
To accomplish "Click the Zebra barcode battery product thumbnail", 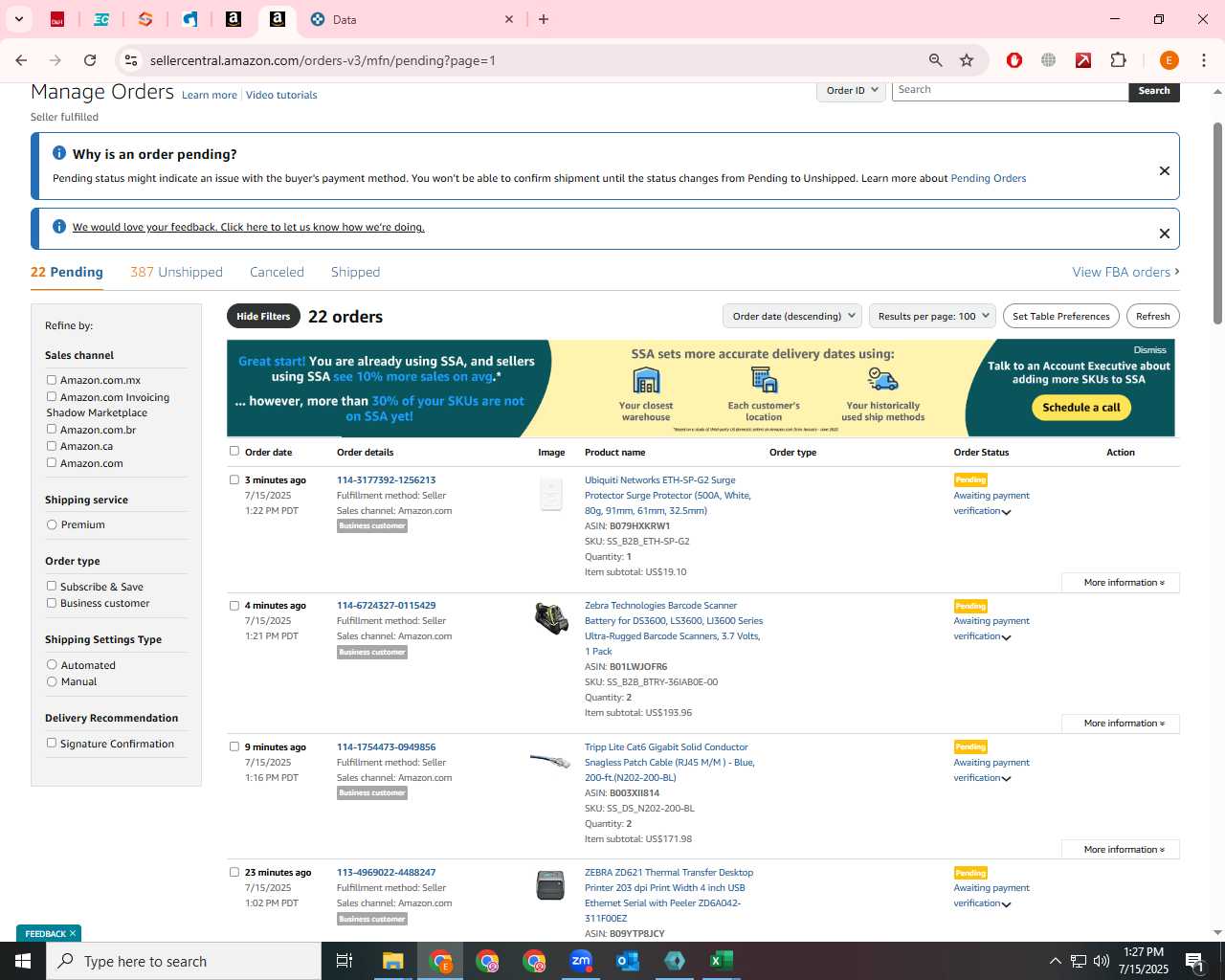I will coord(551,618).
